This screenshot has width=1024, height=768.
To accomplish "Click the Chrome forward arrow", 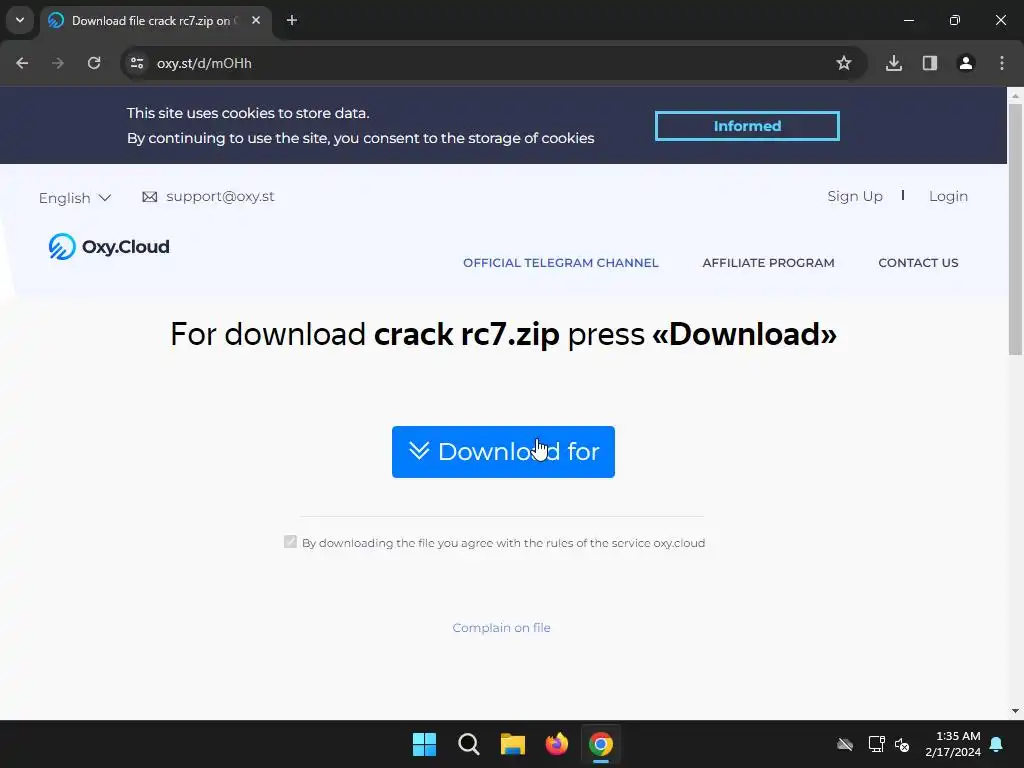I will point(58,63).
